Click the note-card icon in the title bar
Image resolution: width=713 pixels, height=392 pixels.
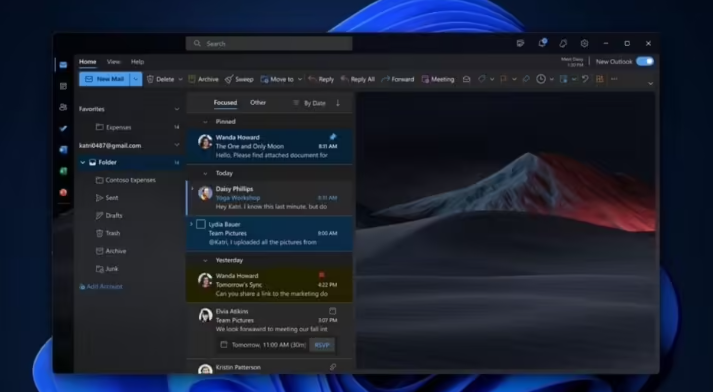coord(521,44)
